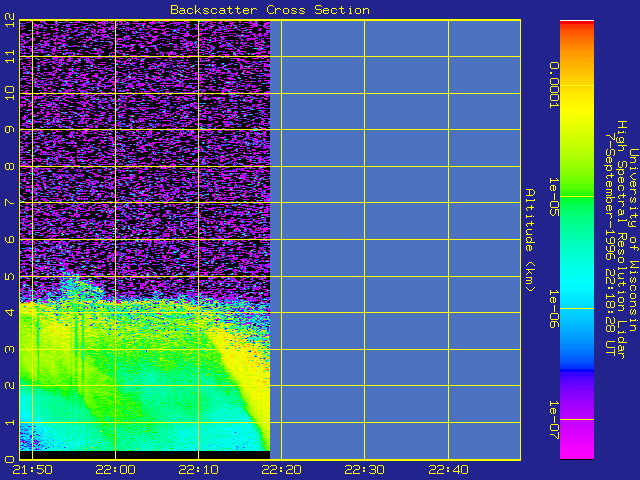
Task: Click the altitude 4 axis label
Action: [x=10, y=312]
